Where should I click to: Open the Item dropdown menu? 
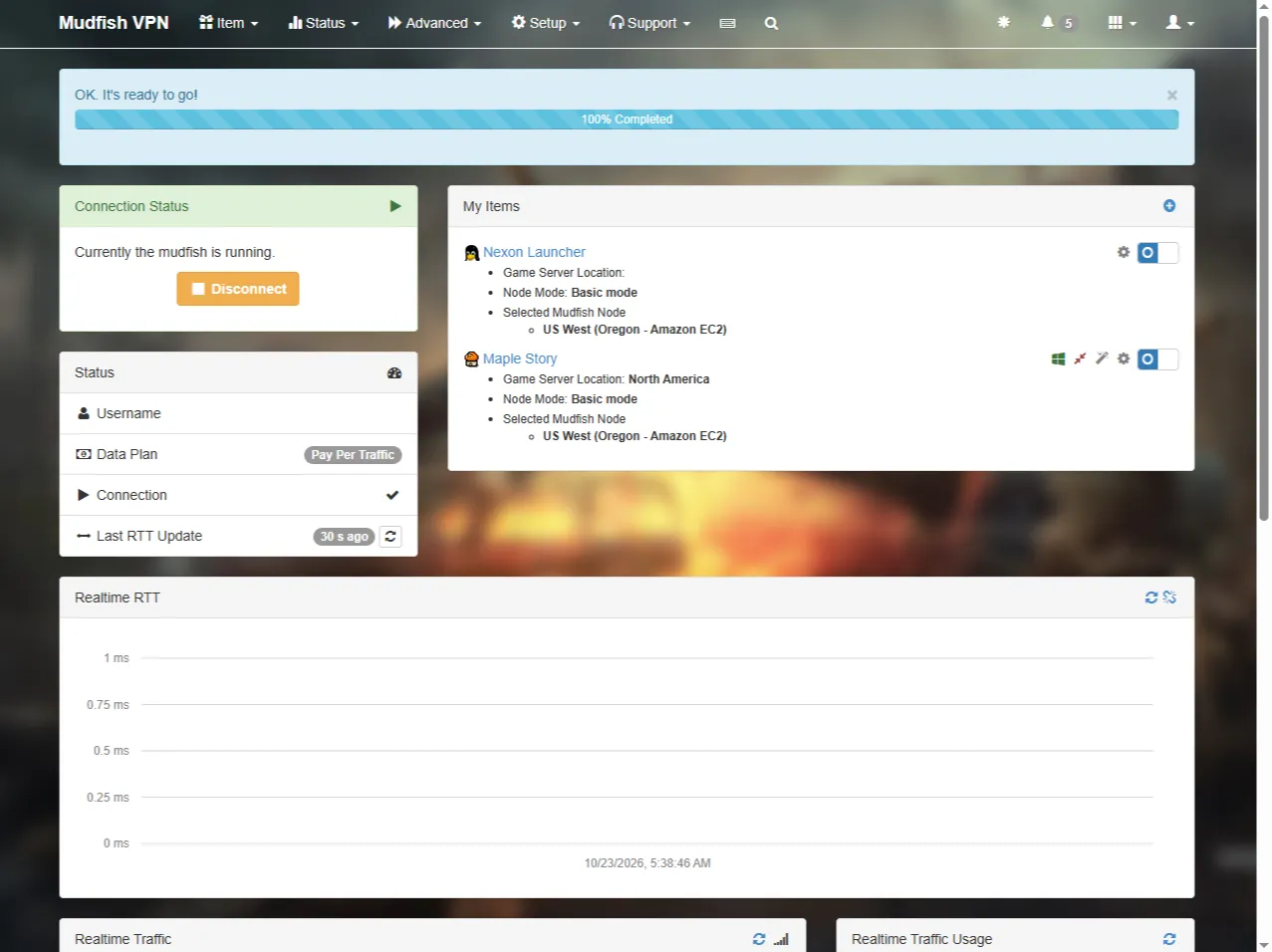[228, 23]
